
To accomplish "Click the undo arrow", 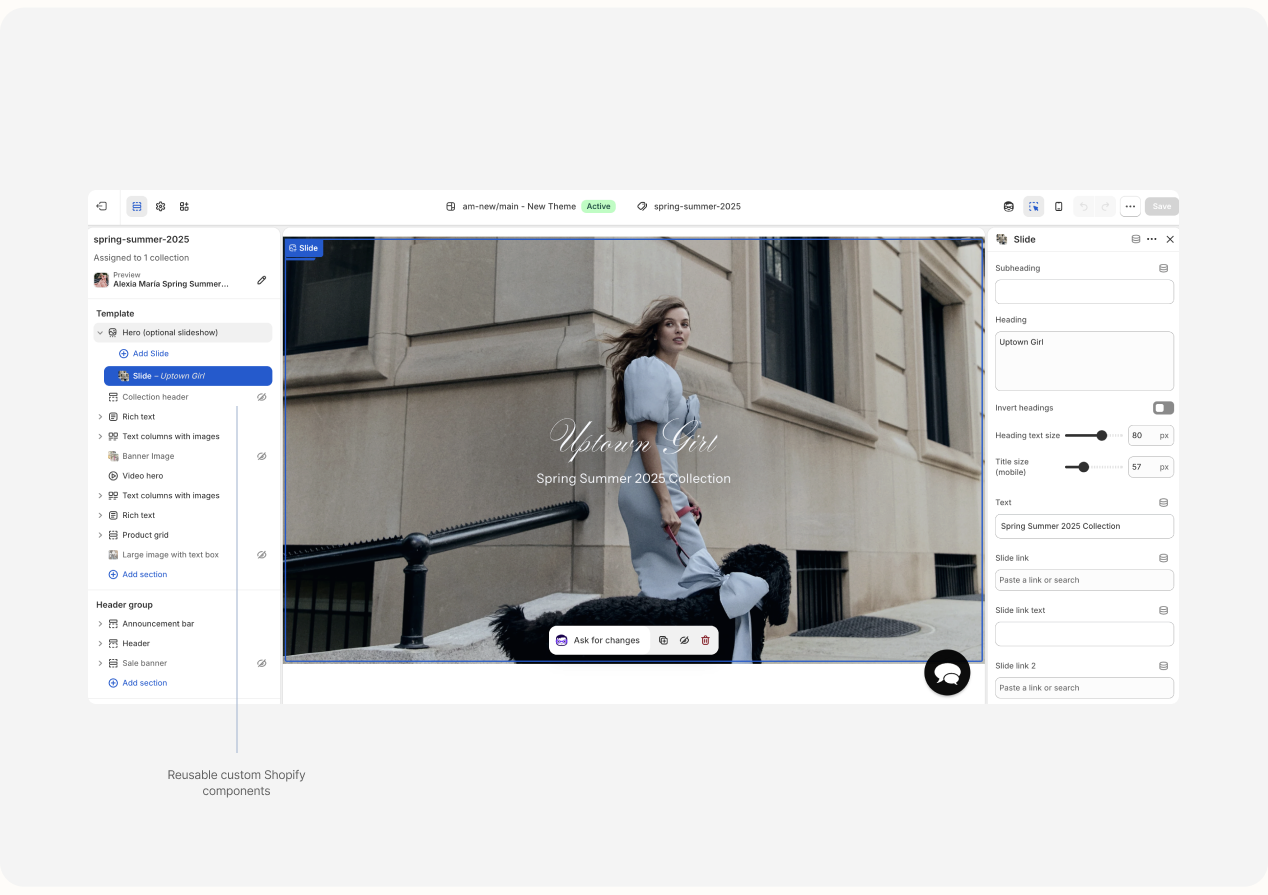I will pos(1083,206).
